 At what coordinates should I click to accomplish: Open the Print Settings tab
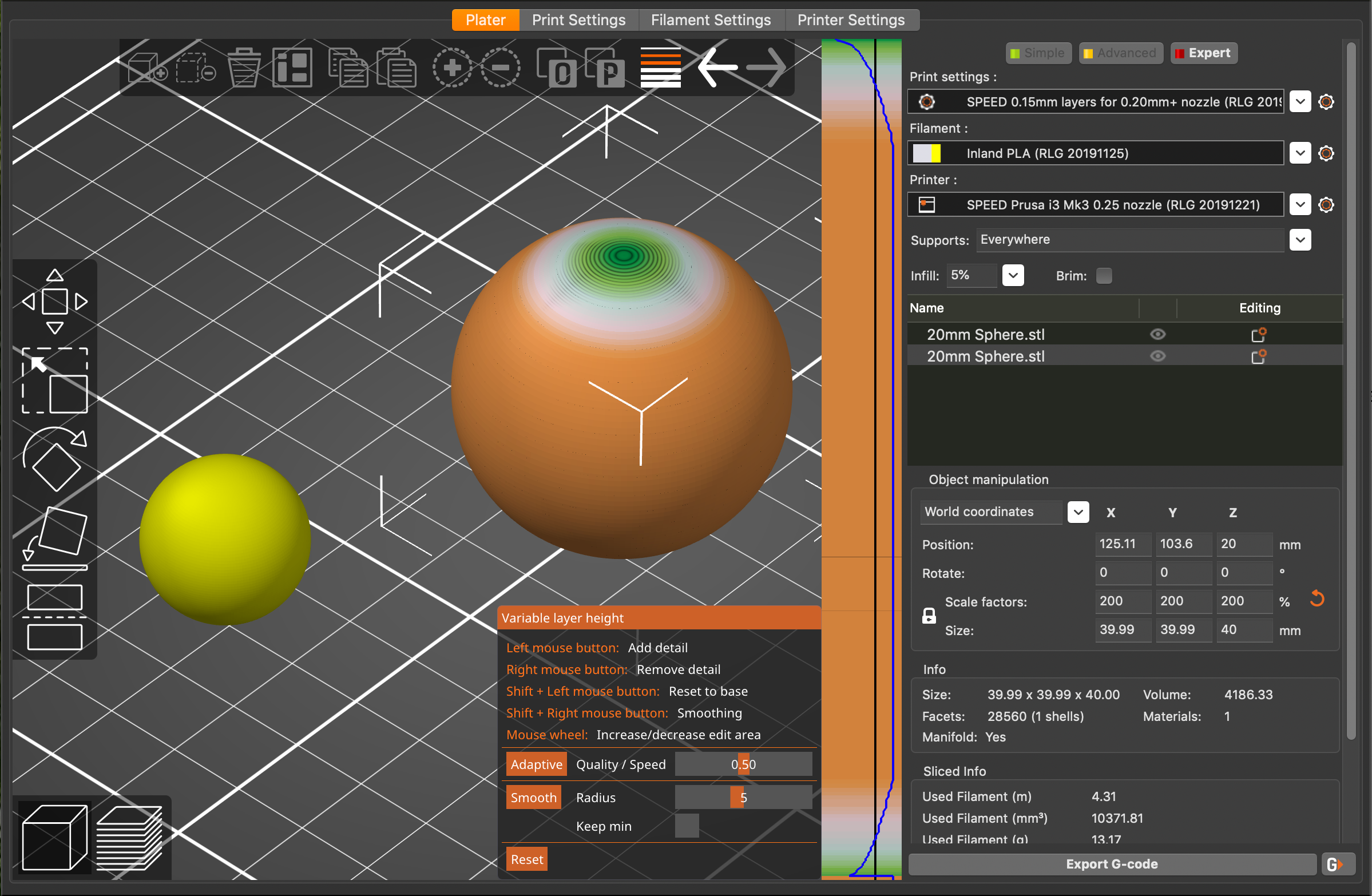pos(579,20)
